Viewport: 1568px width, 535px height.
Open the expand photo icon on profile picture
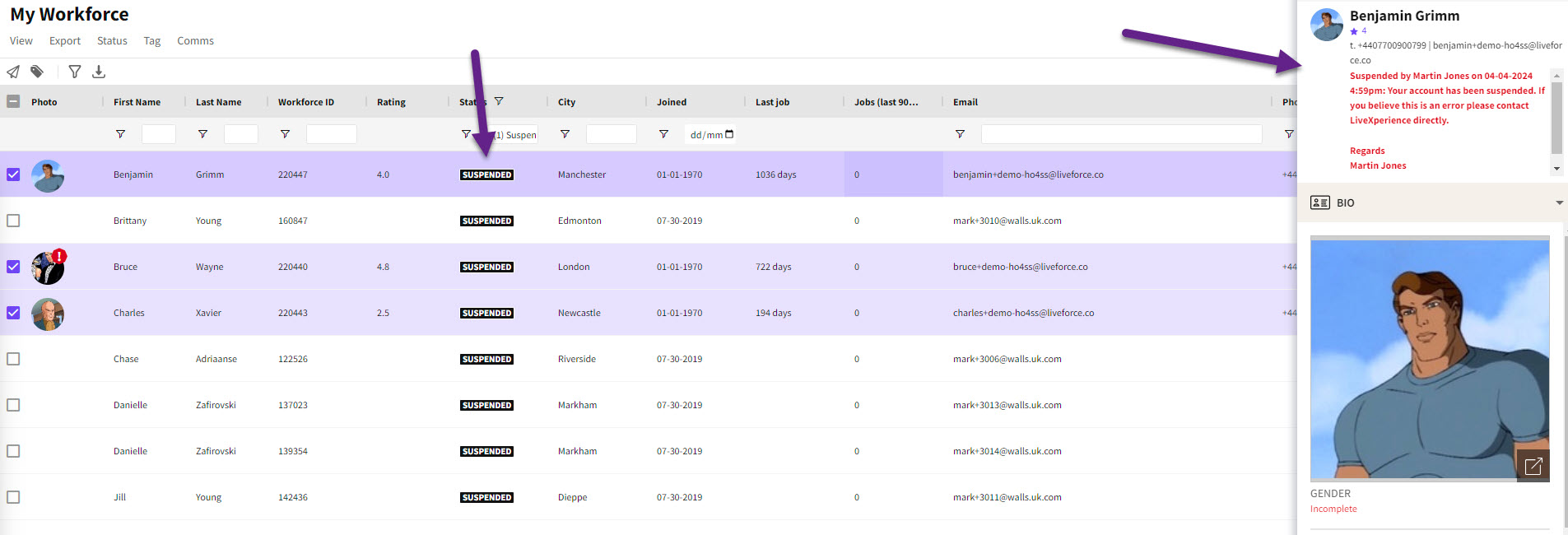pos(1533,467)
